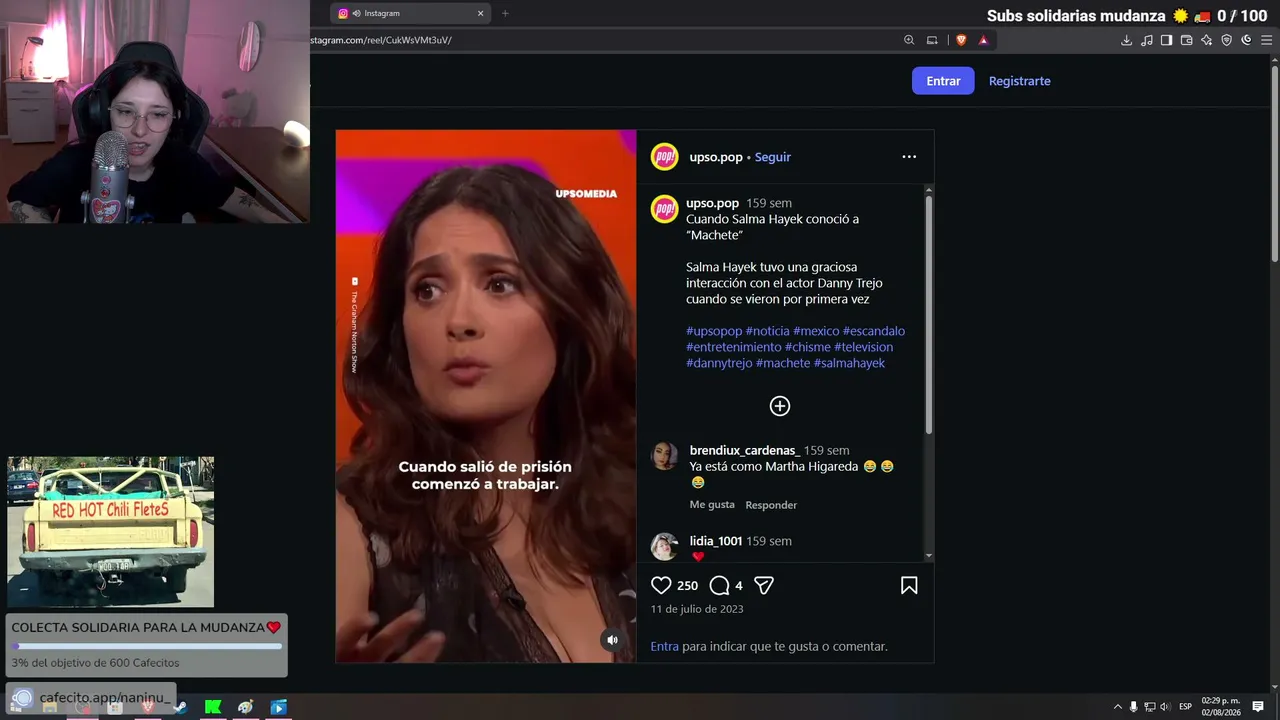Viewport: 1280px width, 720px height.
Task: Open the volume speaker in system tray
Action: tap(1165, 707)
